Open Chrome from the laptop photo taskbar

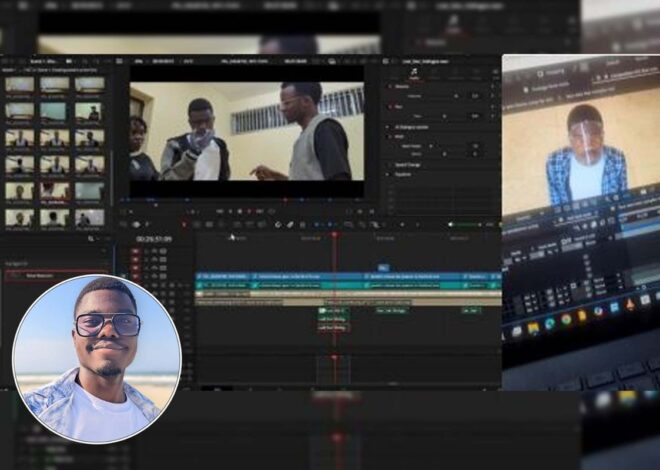(x=566, y=319)
